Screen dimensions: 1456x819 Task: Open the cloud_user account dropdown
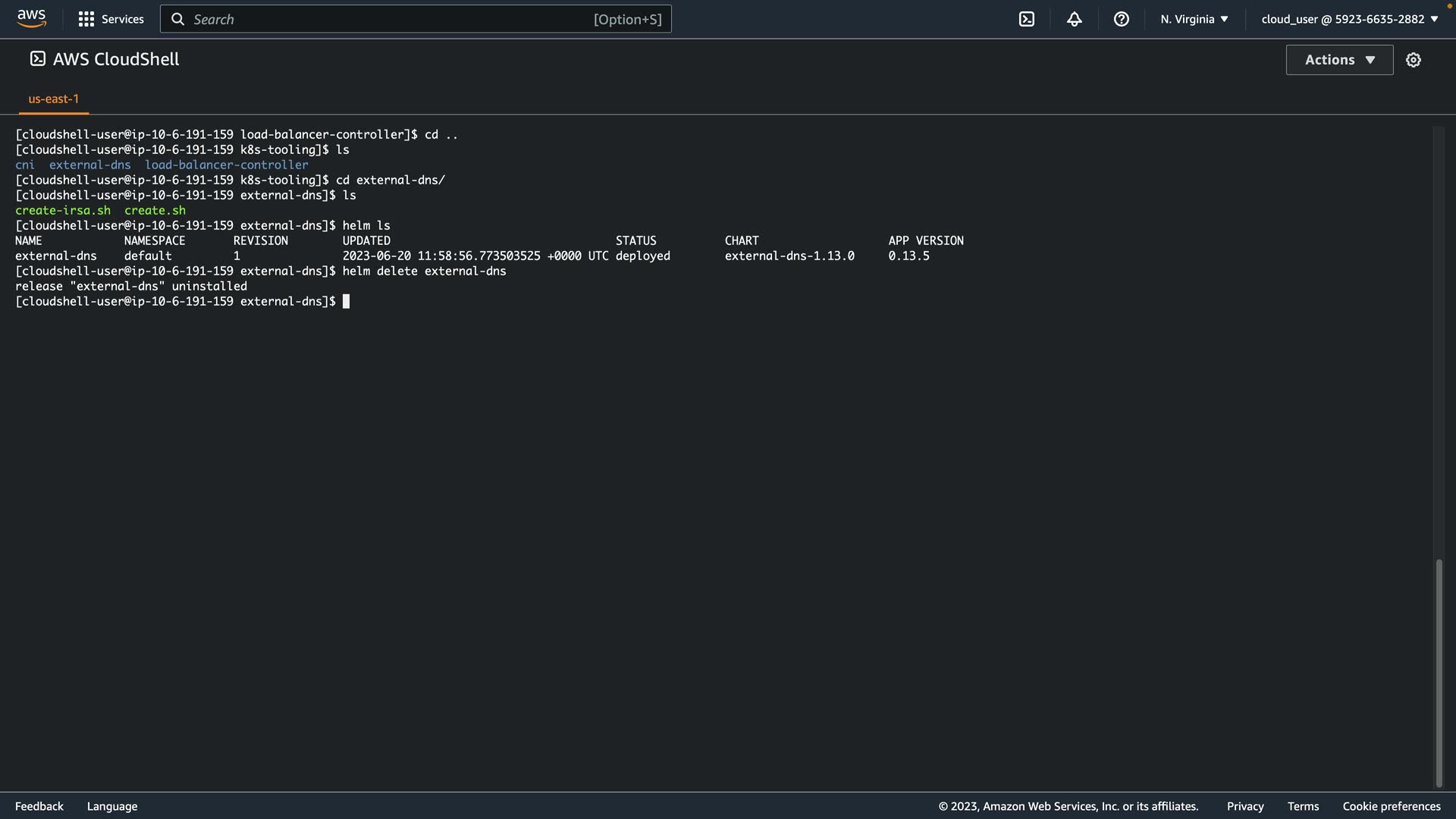pos(1349,19)
